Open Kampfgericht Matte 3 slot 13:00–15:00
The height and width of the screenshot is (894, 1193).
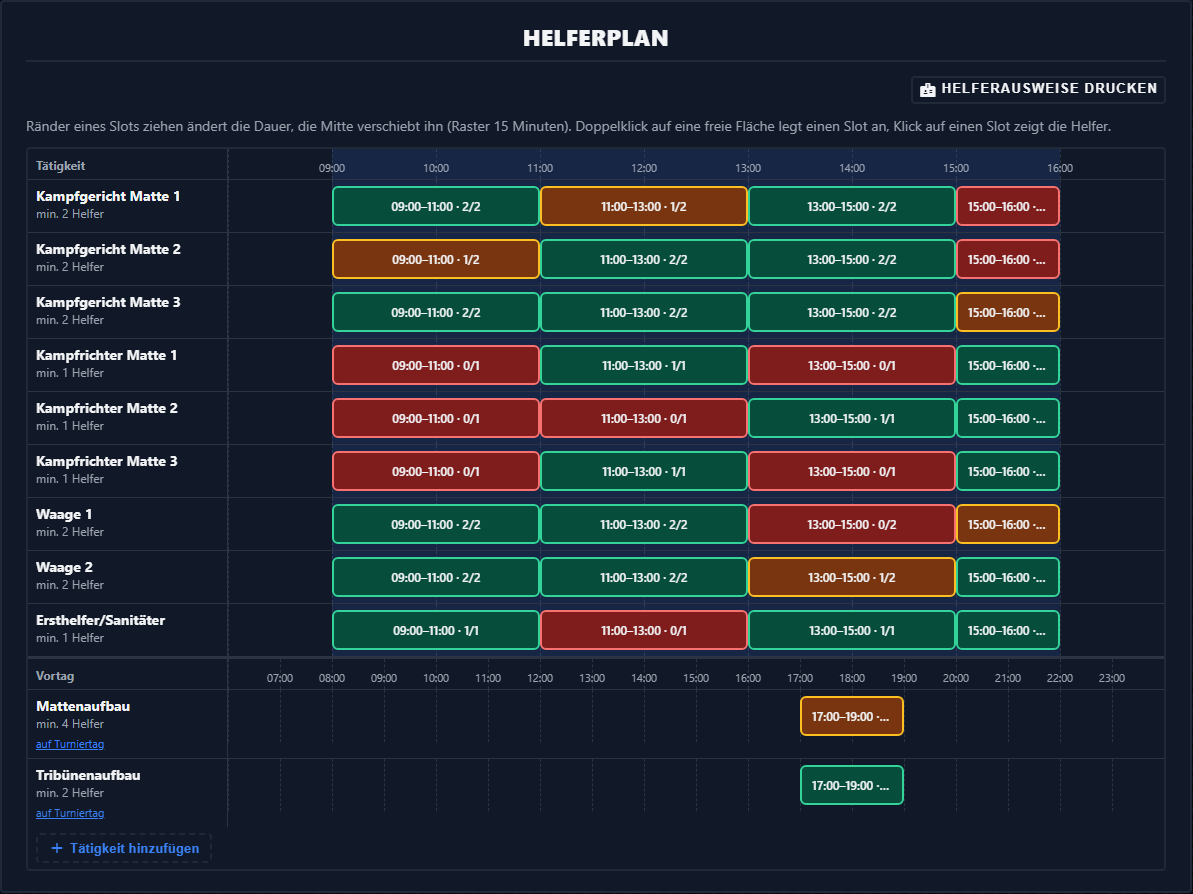click(851, 312)
